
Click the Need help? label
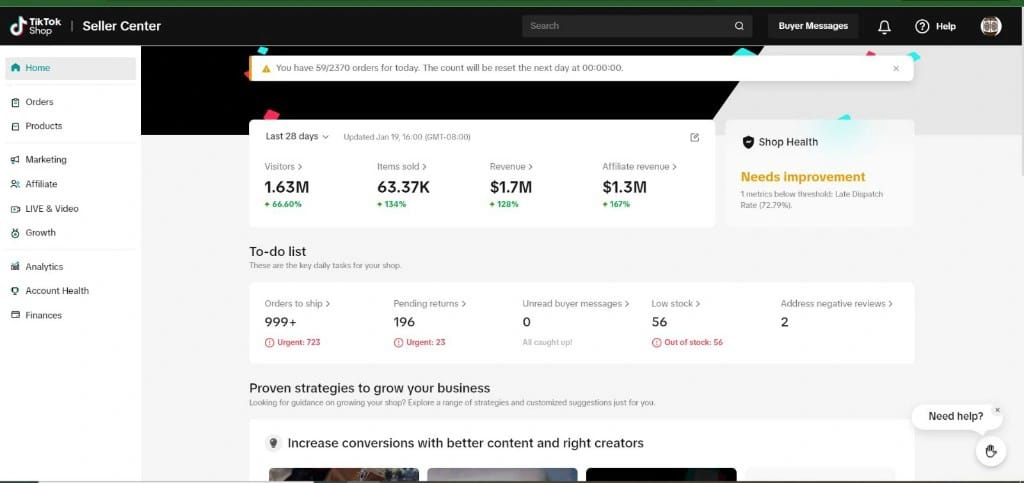955,416
